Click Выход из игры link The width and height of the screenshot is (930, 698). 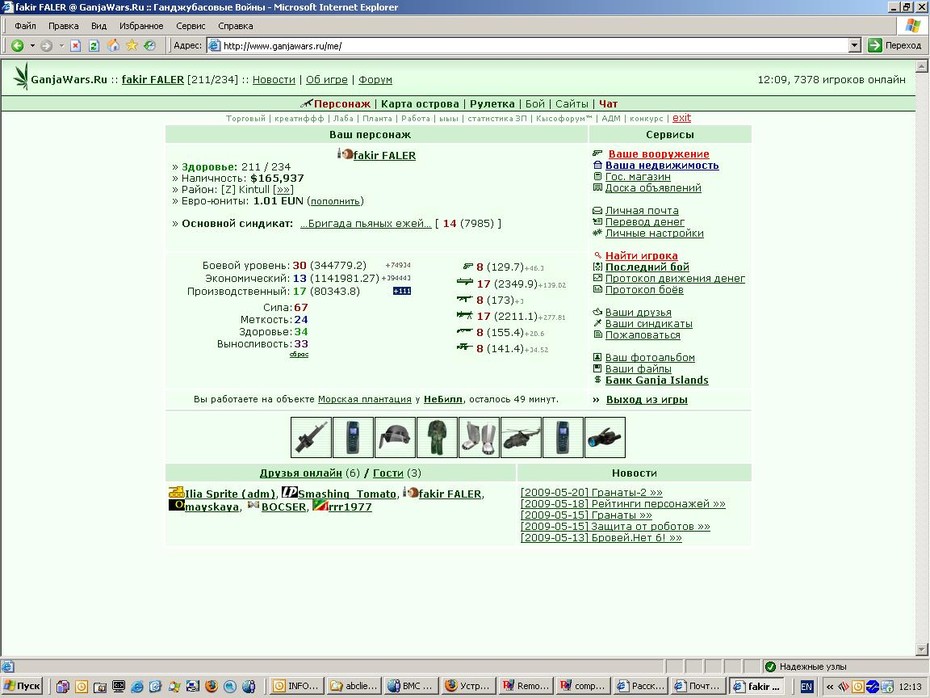coord(646,400)
